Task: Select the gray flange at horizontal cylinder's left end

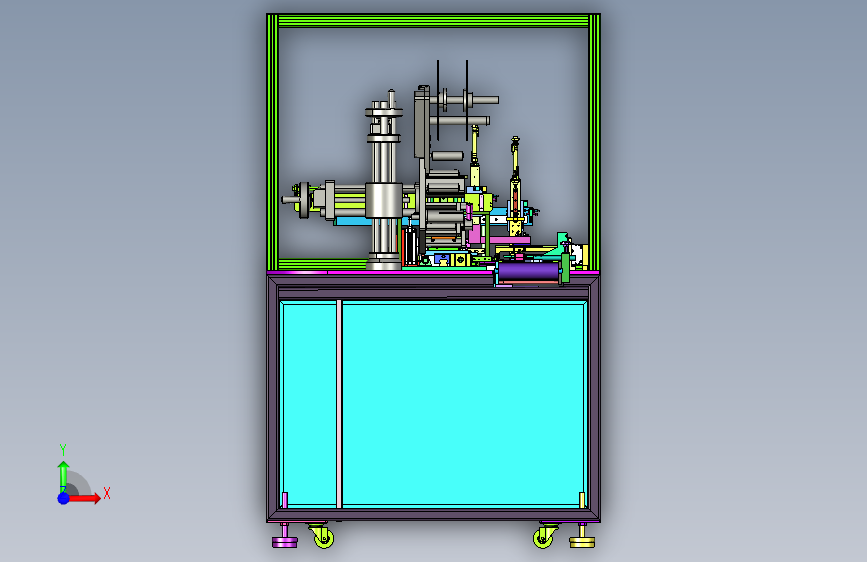Action: [304, 200]
